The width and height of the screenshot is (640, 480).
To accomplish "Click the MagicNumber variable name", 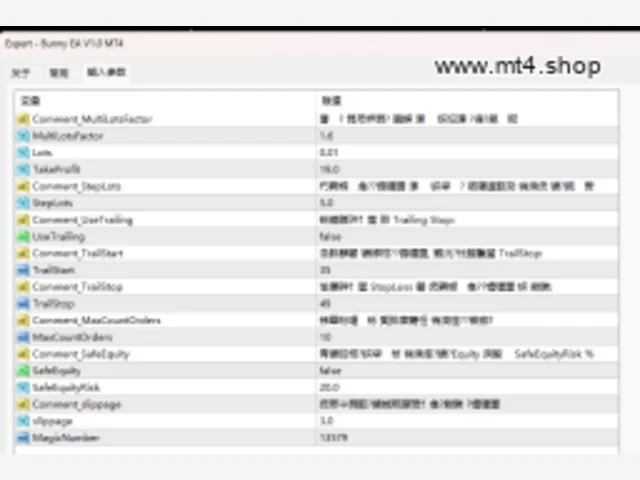I will (66, 438).
